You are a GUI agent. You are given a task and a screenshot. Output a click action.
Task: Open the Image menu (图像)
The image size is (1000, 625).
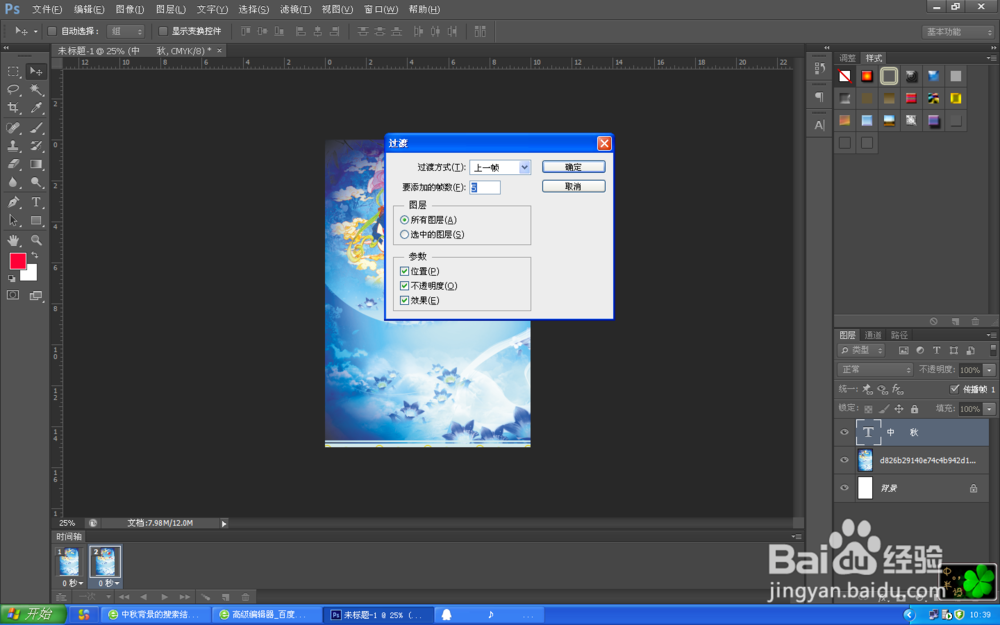coord(130,10)
